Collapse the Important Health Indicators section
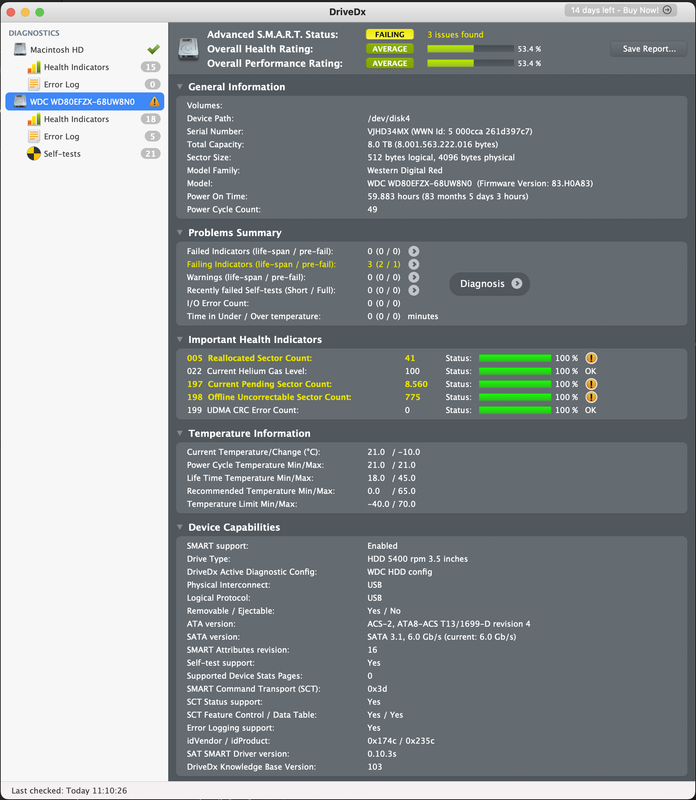Image resolution: width=696 pixels, height=800 pixels. [180, 339]
